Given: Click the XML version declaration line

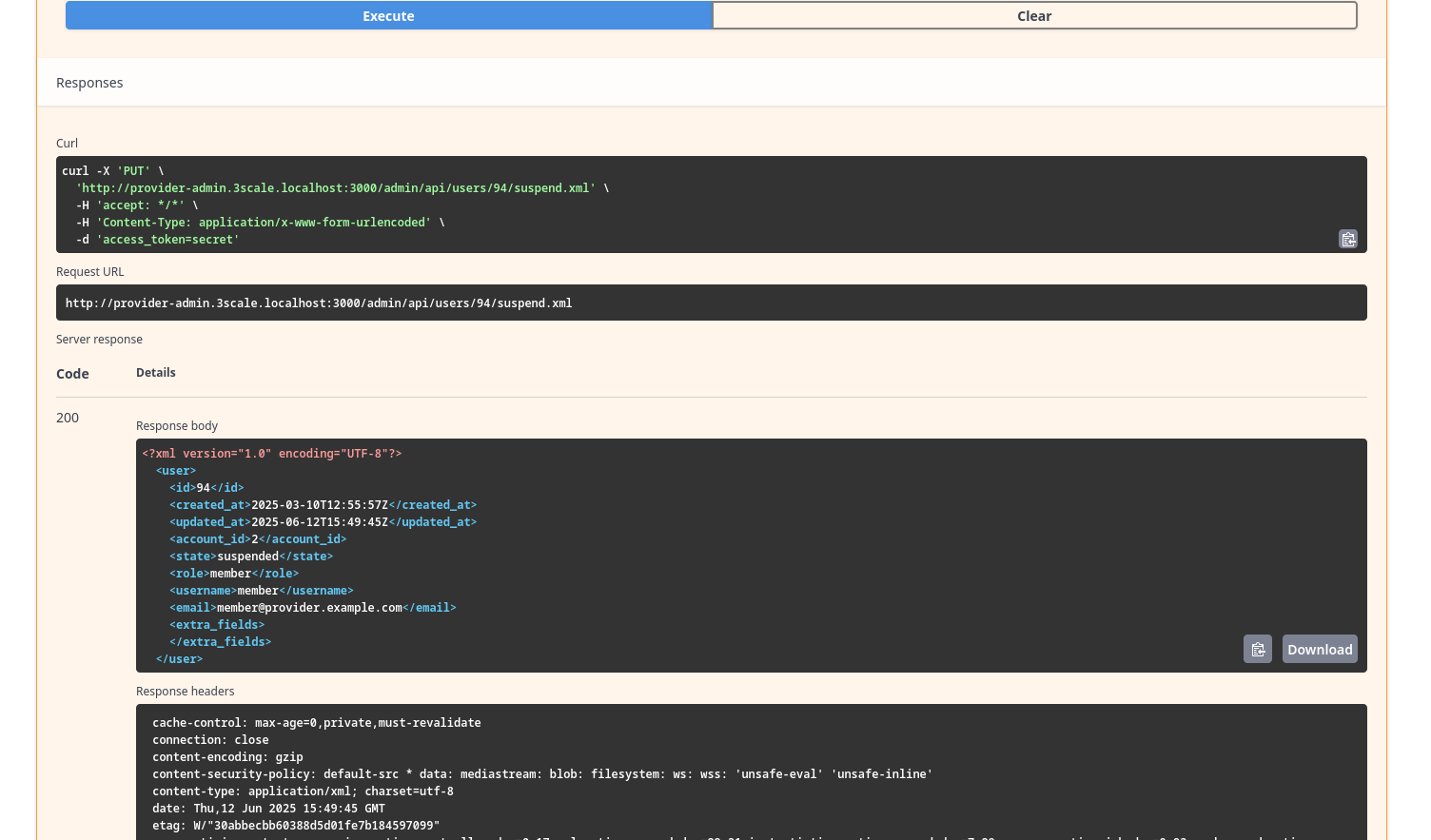Looking at the screenshot, I should (x=272, y=454).
